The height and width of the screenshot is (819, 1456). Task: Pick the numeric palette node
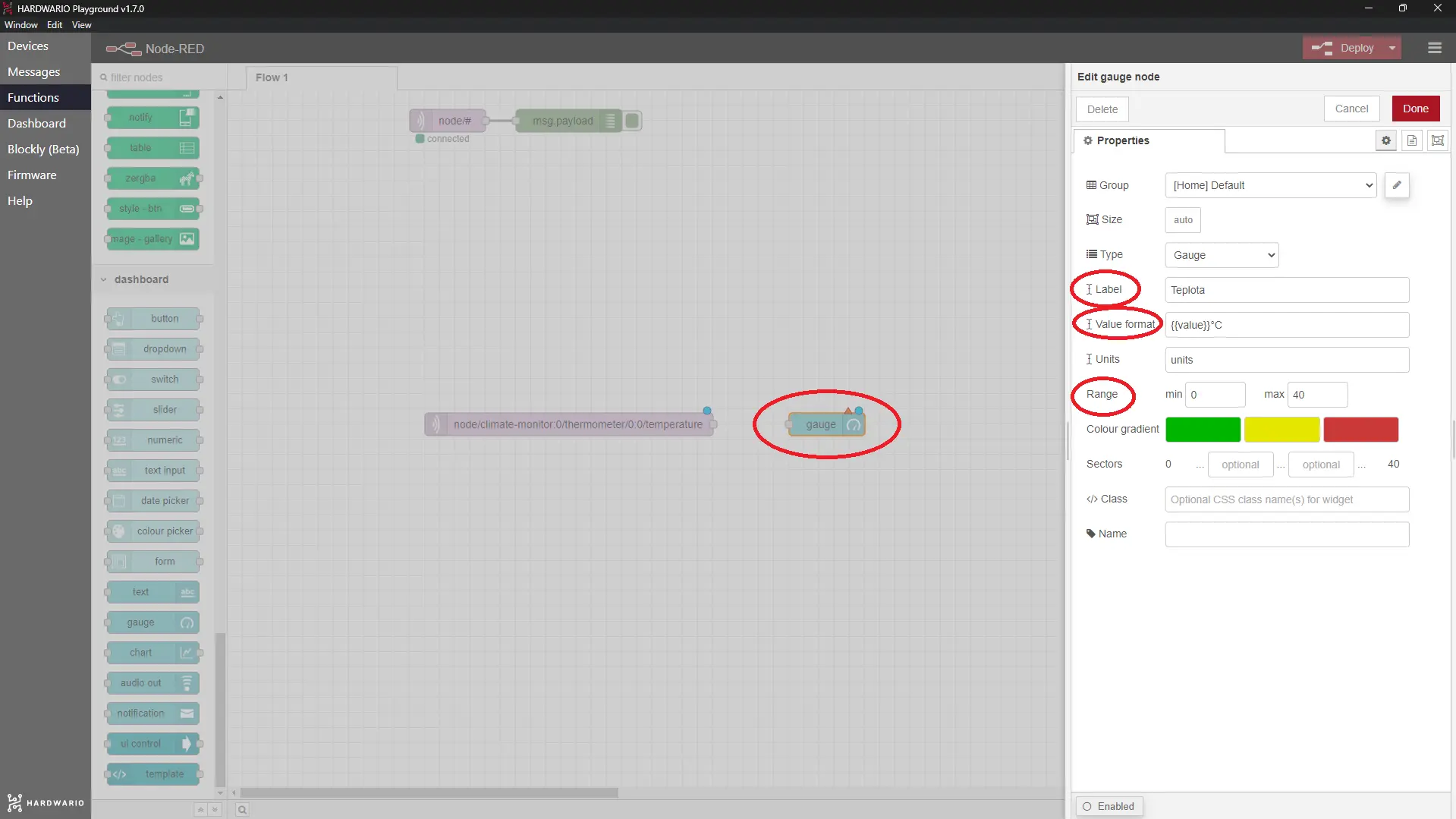154,440
